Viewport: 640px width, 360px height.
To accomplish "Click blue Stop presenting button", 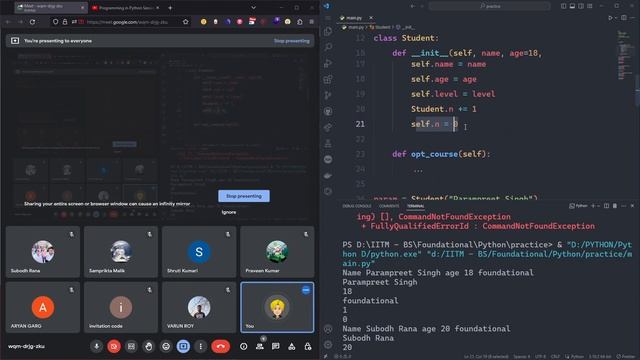I will point(244,196).
